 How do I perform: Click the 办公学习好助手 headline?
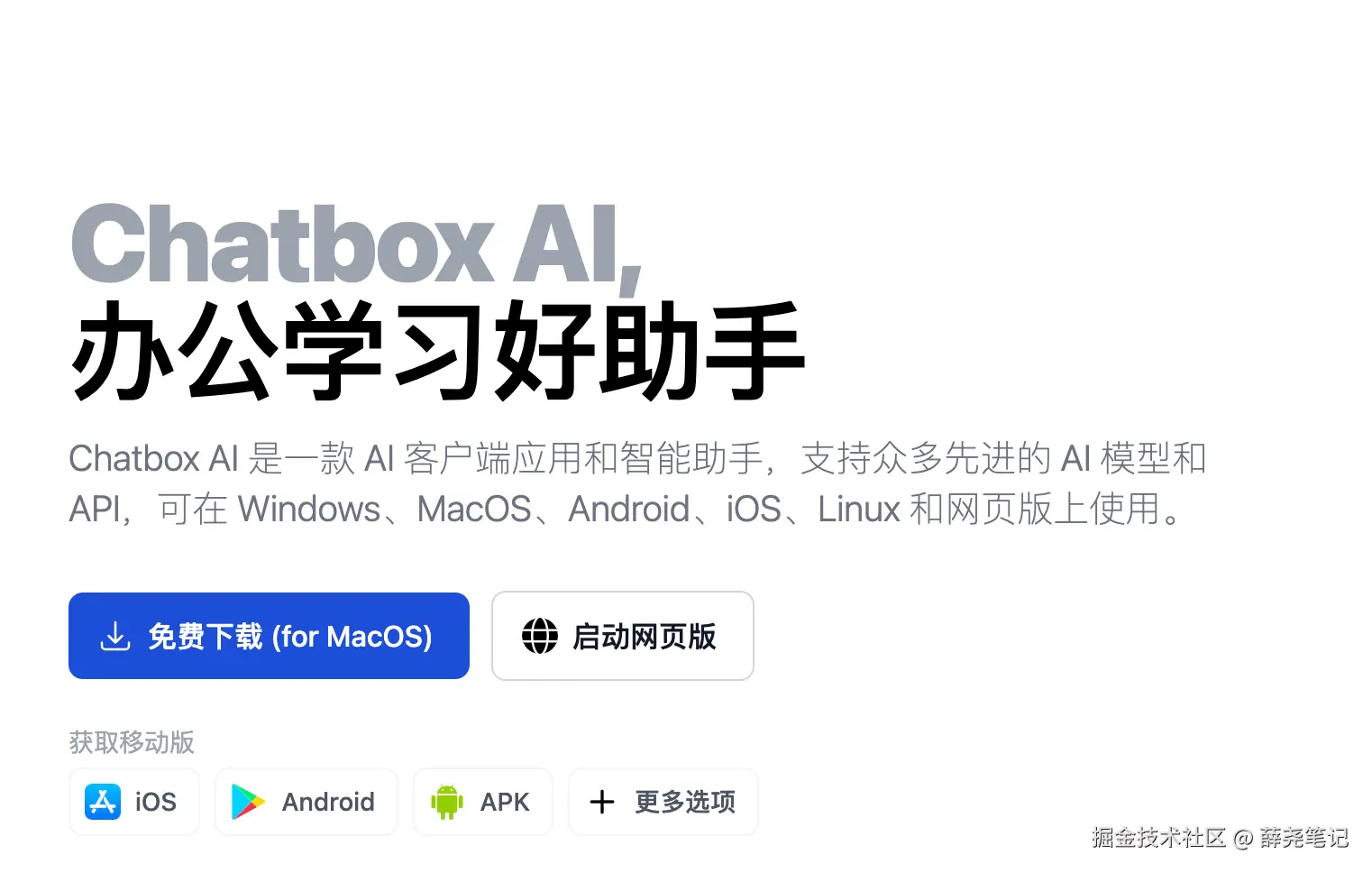coord(437,351)
